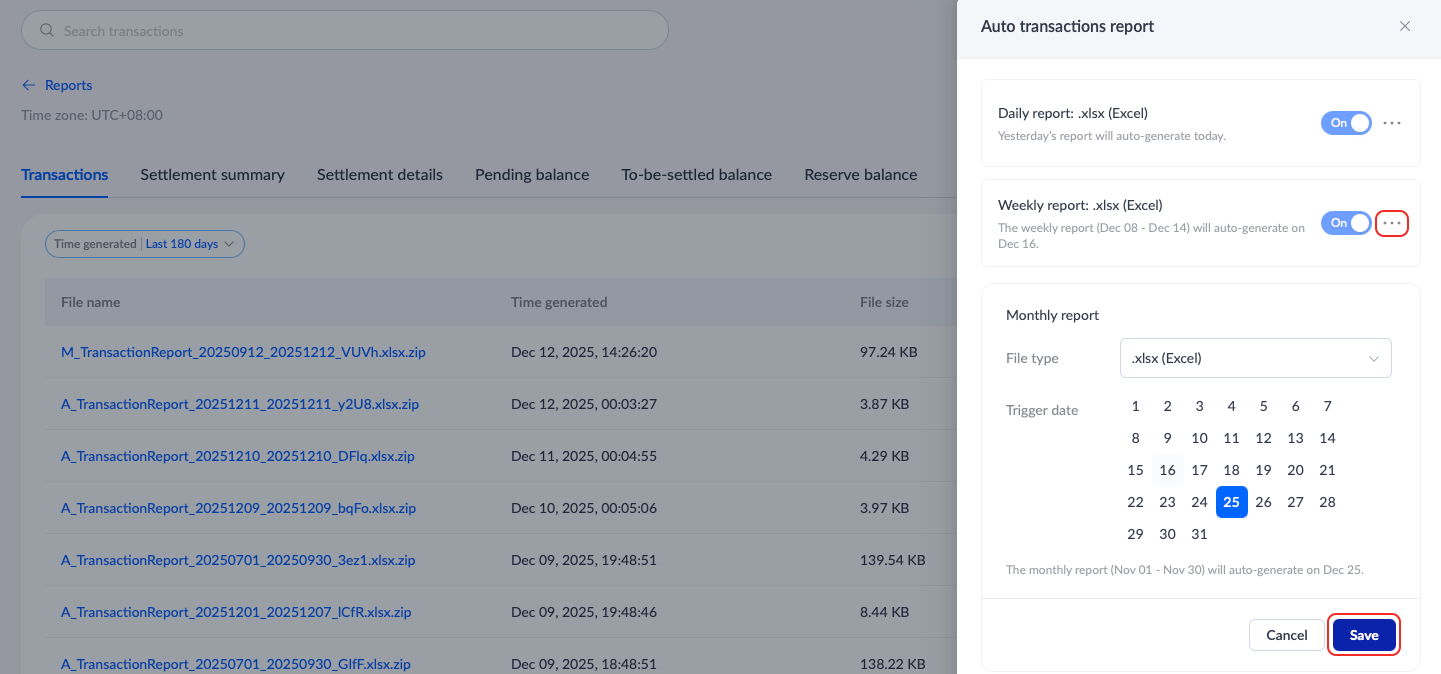Image resolution: width=1441 pixels, height=674 pixels.
Task: Open Weekly report three-dot menu
Action: click(1392, 223)
